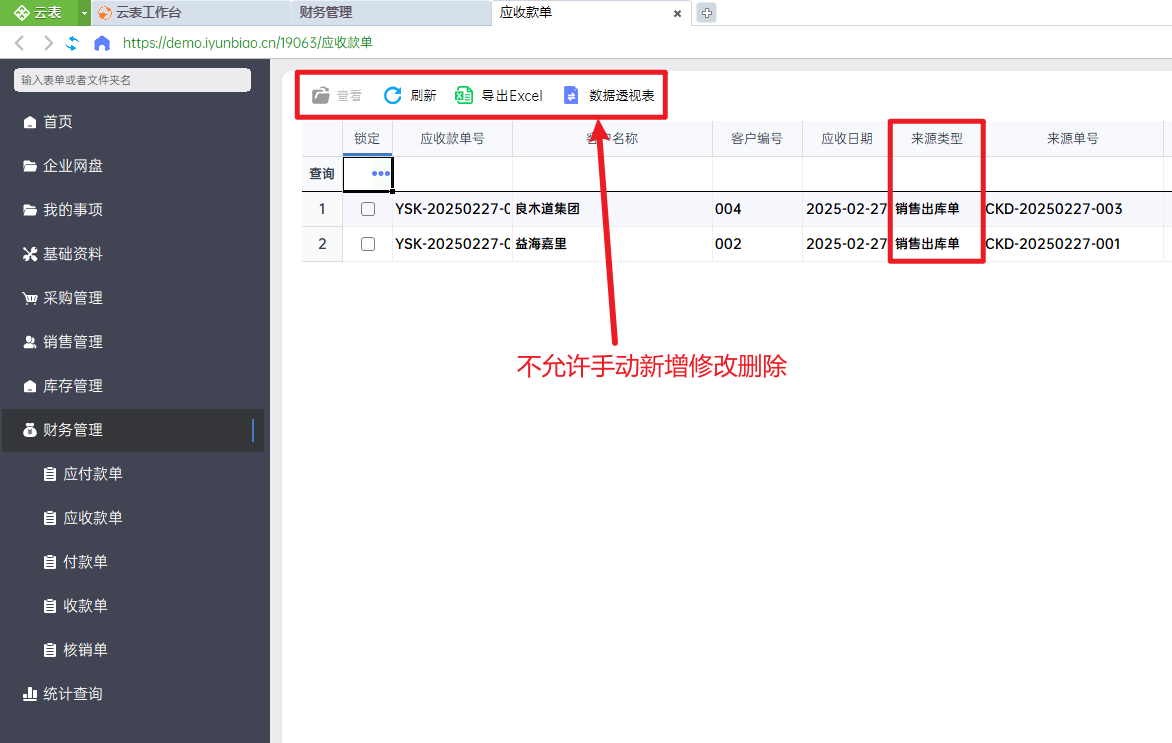Select 销售出库单 cell in 益海嘉里 row

point(937,244)
